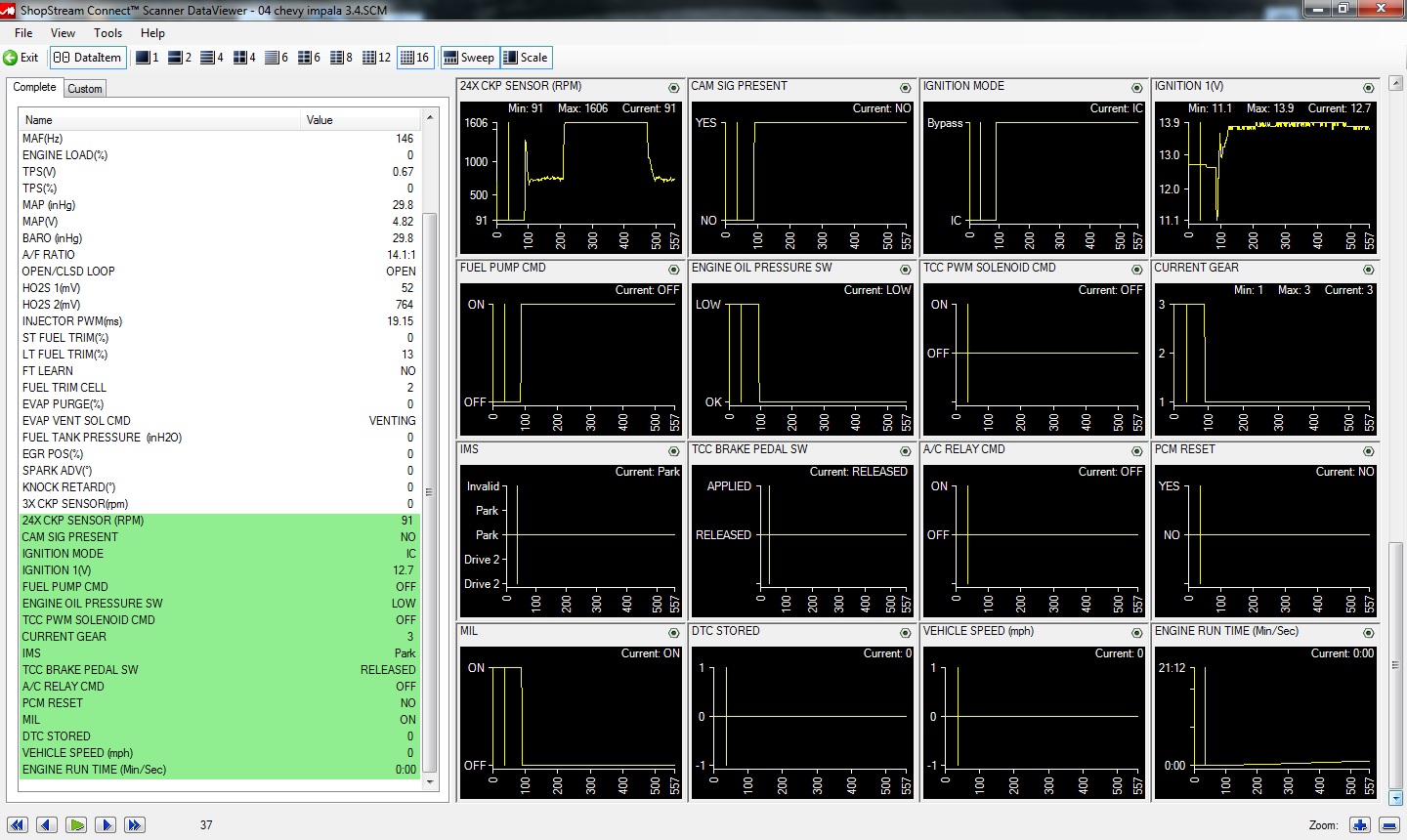1407x840 pixels.
Task: Switch to 6-row list layout
Action: (276, 58)
